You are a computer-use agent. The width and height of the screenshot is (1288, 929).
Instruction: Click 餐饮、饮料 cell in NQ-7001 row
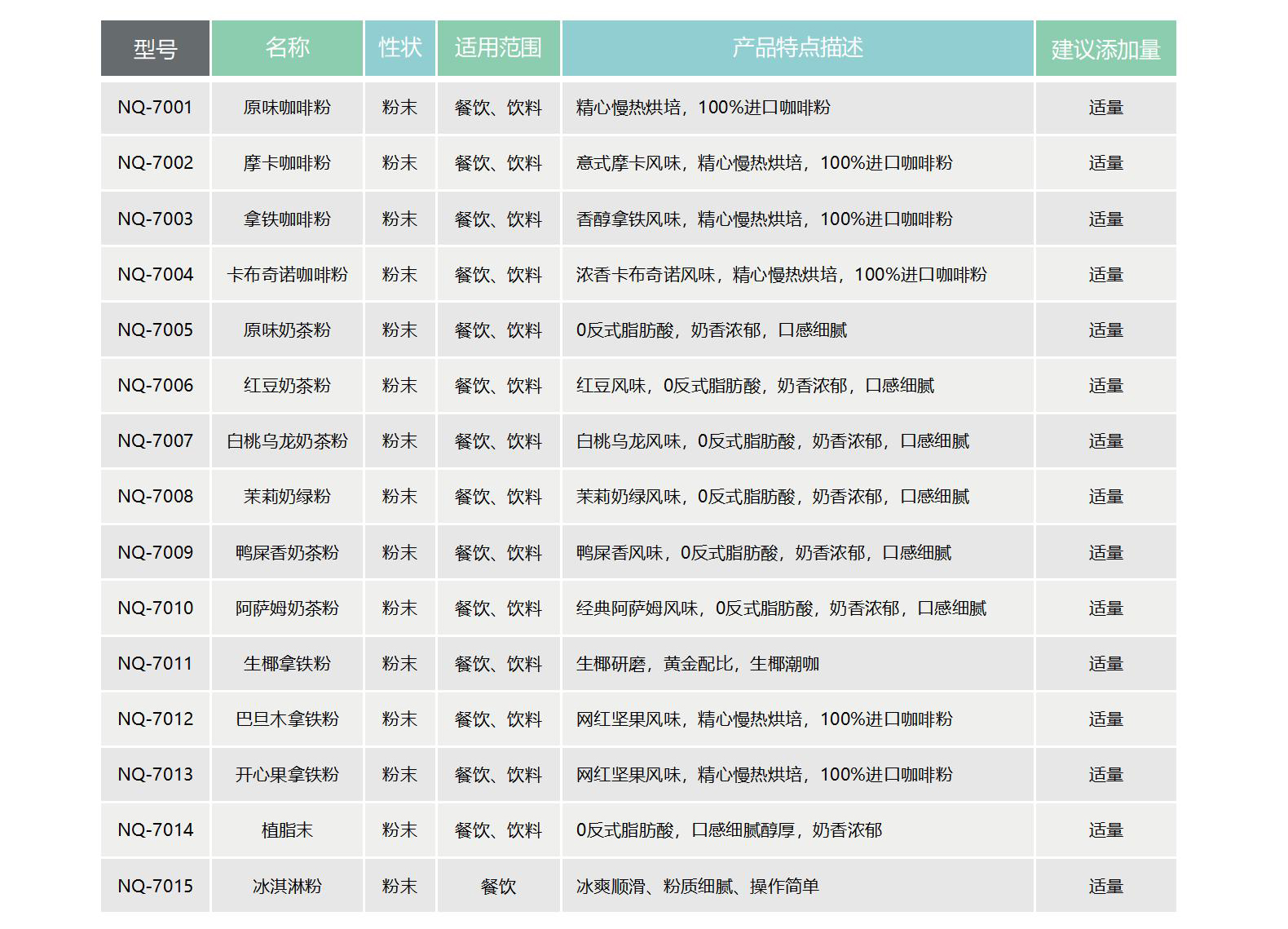pos(498,108)
